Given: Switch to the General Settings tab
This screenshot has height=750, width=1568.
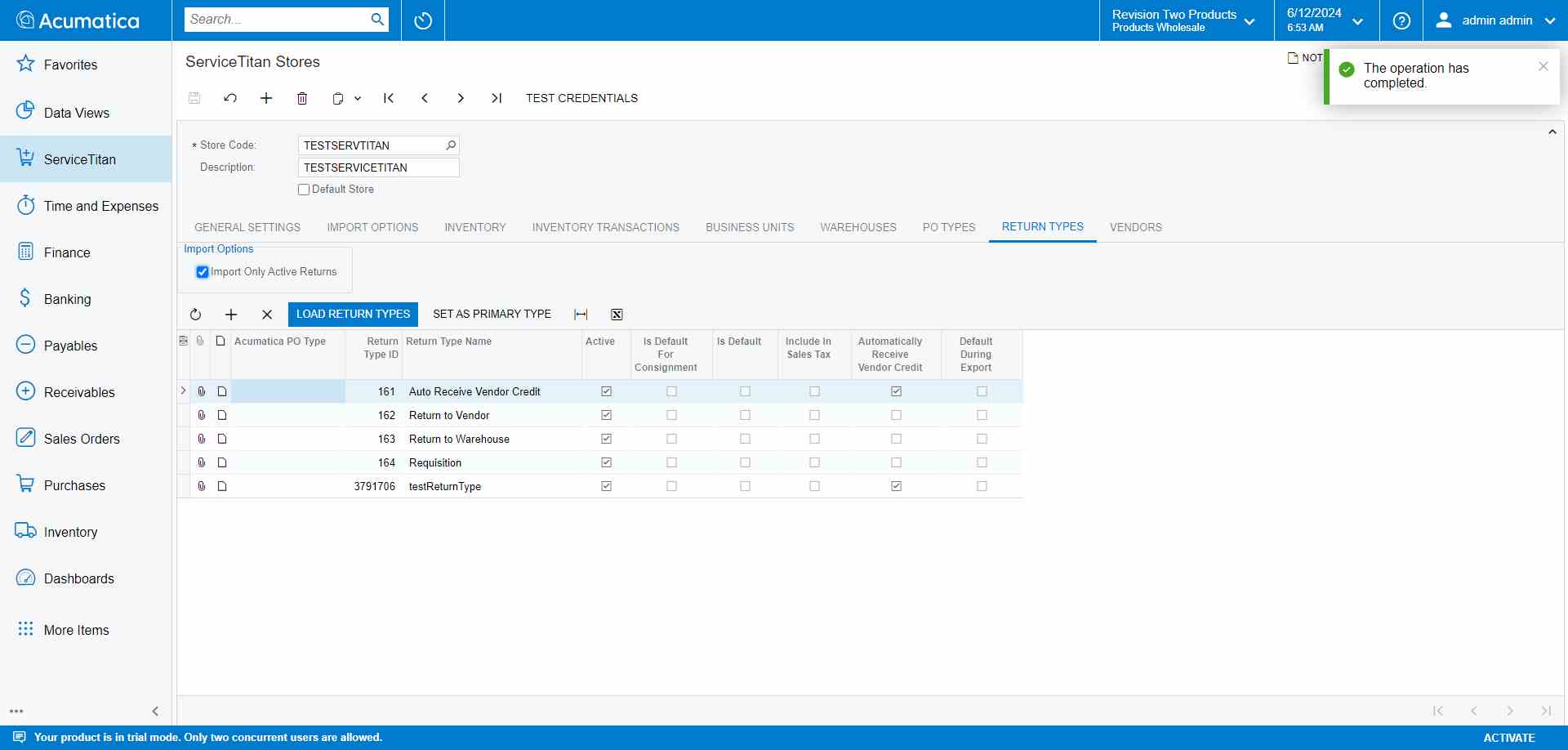Looking at the screenshot, I should tap(247, 227).
